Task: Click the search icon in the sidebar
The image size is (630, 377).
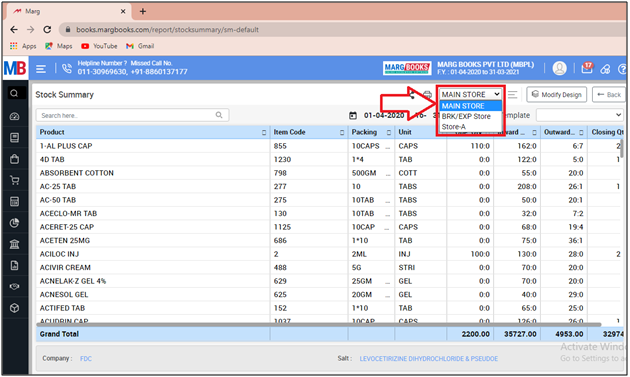Action: pos(14,94)
